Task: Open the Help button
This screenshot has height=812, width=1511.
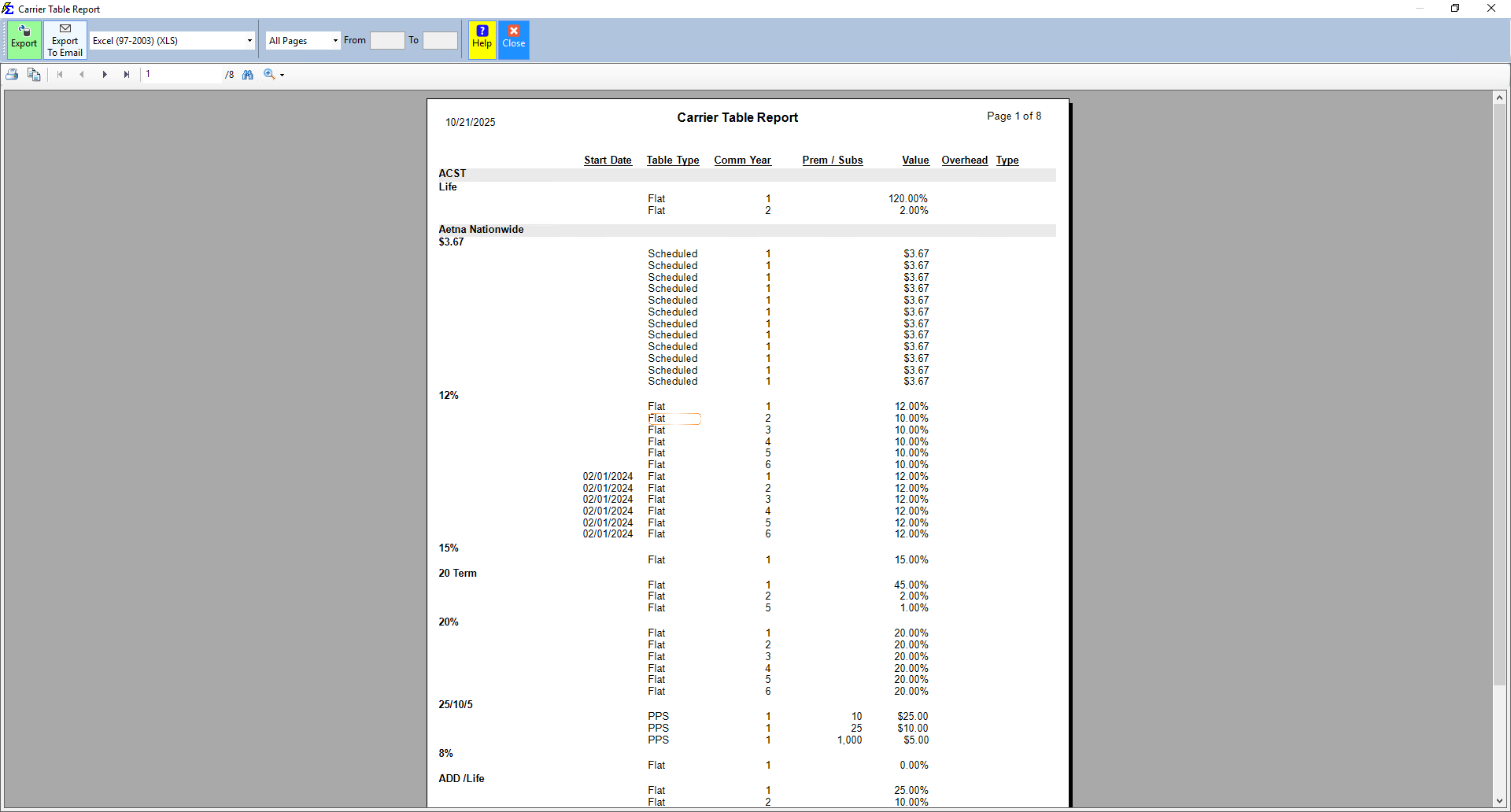Action: tap(481, 40)
